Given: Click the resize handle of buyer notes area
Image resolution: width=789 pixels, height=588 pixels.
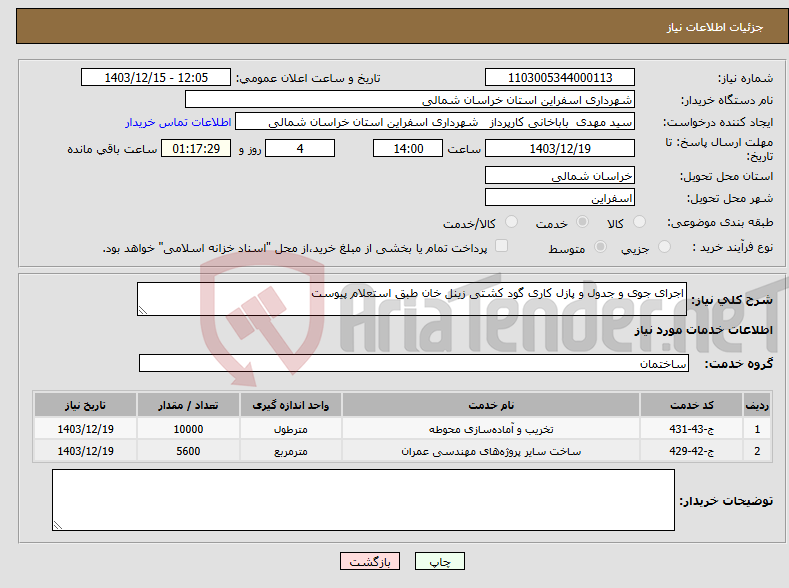Looking at the screenshot, I should click(x=58, y=525).
